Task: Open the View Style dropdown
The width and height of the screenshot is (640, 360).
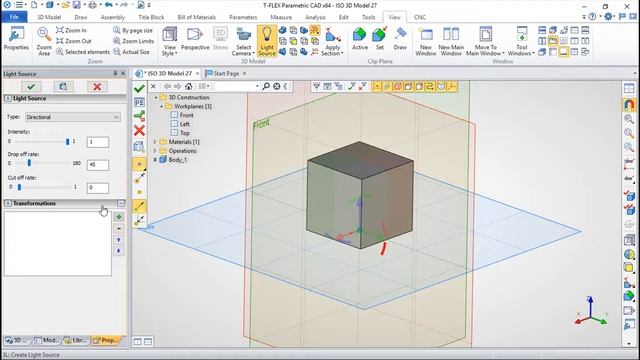Action: point(169,41)
